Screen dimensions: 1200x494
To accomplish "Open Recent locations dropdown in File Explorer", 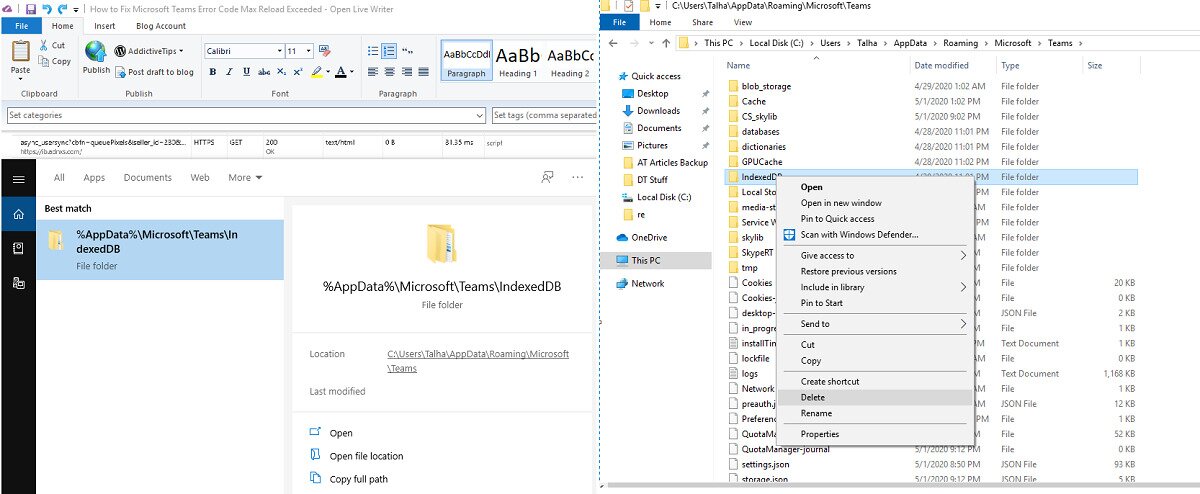I will 649,43.
